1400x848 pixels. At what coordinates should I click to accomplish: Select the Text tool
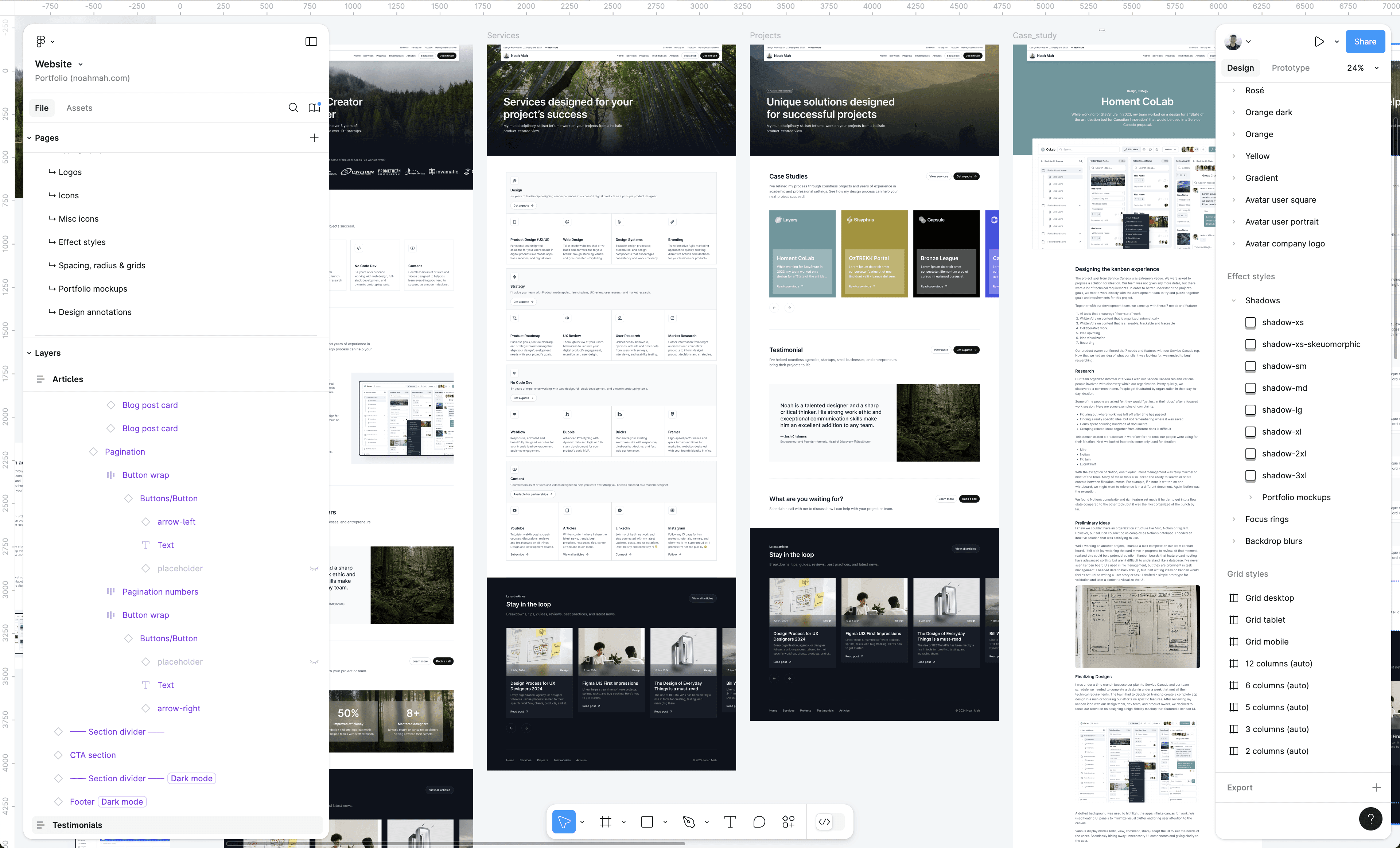[x=730, y=821]
